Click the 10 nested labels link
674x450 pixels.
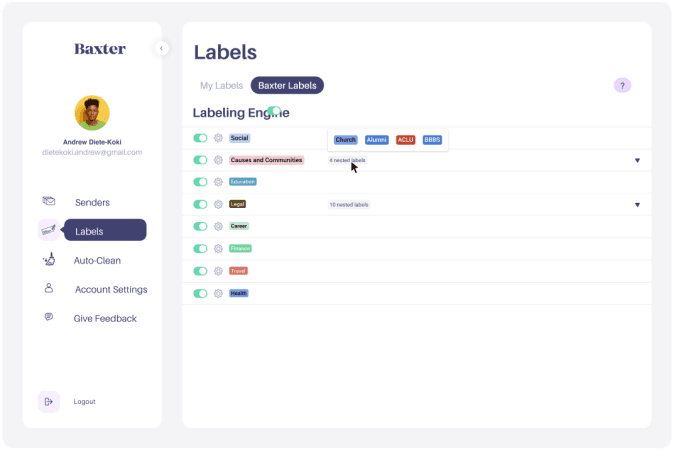tap(349, 205)
